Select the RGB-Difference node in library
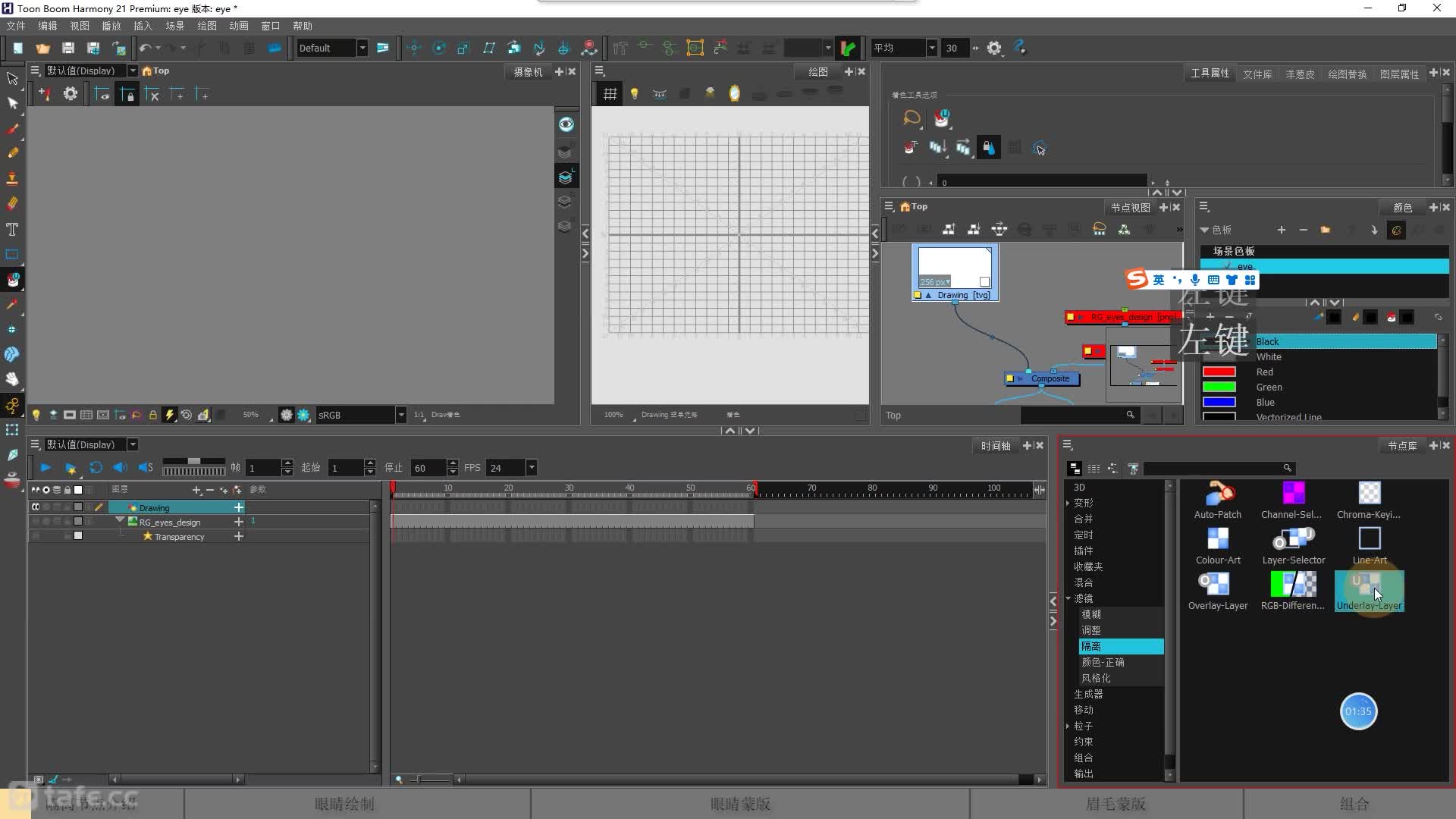This screenshot has height=819, width=1456. pyautogui.click(x=1292, y=591)
